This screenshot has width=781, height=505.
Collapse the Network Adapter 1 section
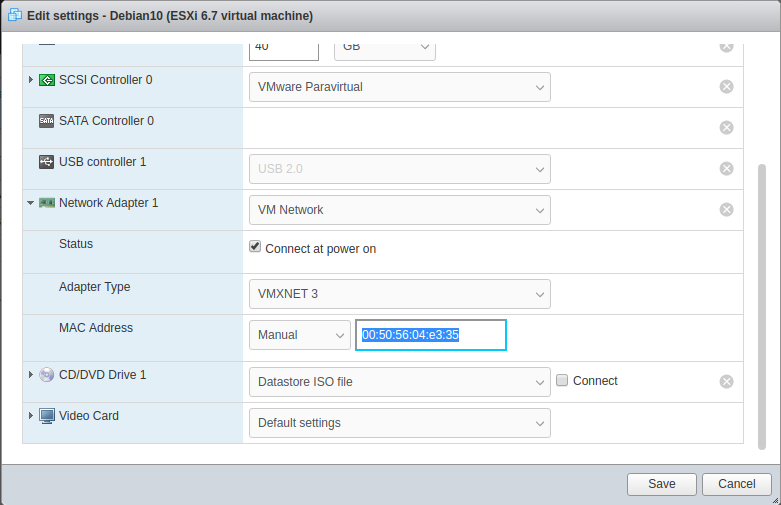30,203
